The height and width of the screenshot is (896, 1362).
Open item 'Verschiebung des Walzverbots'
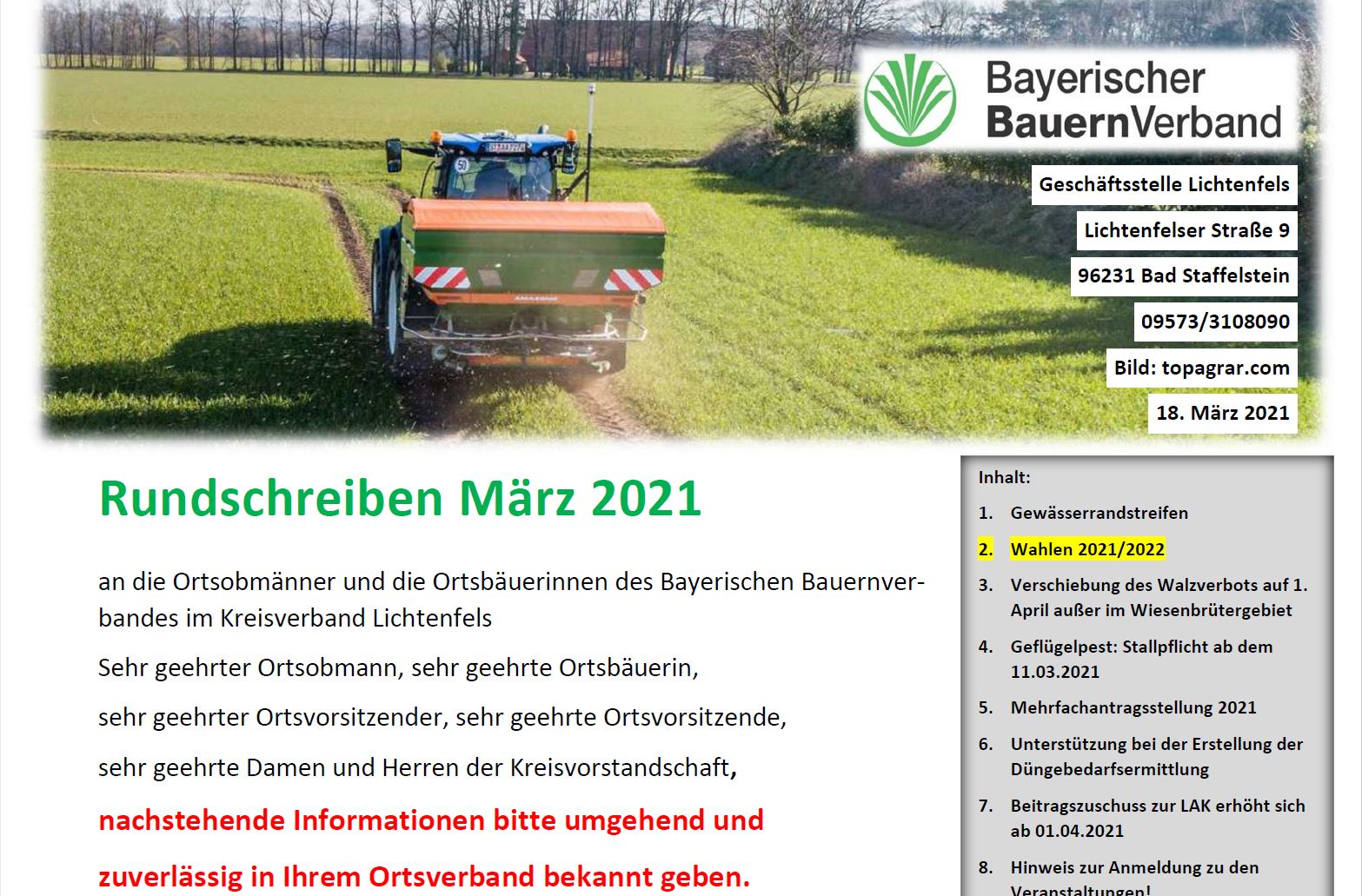[1159, 597]
